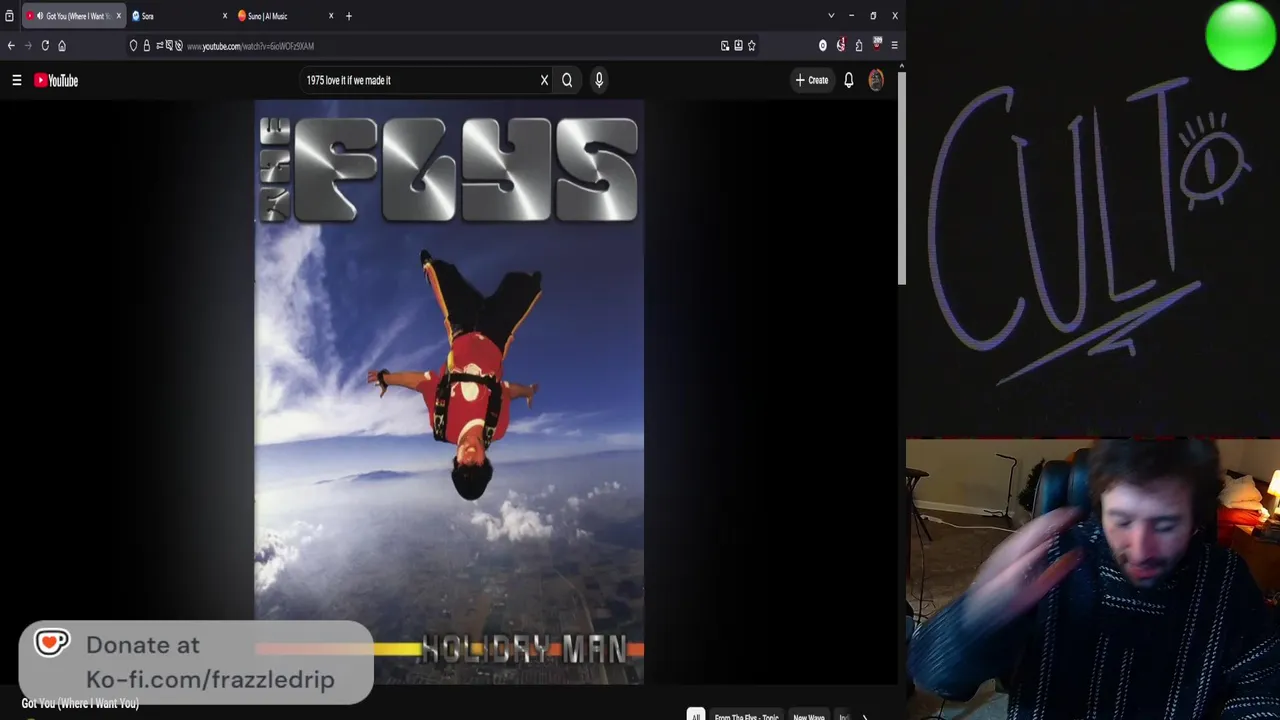Click the red badge extension icon in toolbar
Screen dimensions: 1280x720
[x=877, y=44]
